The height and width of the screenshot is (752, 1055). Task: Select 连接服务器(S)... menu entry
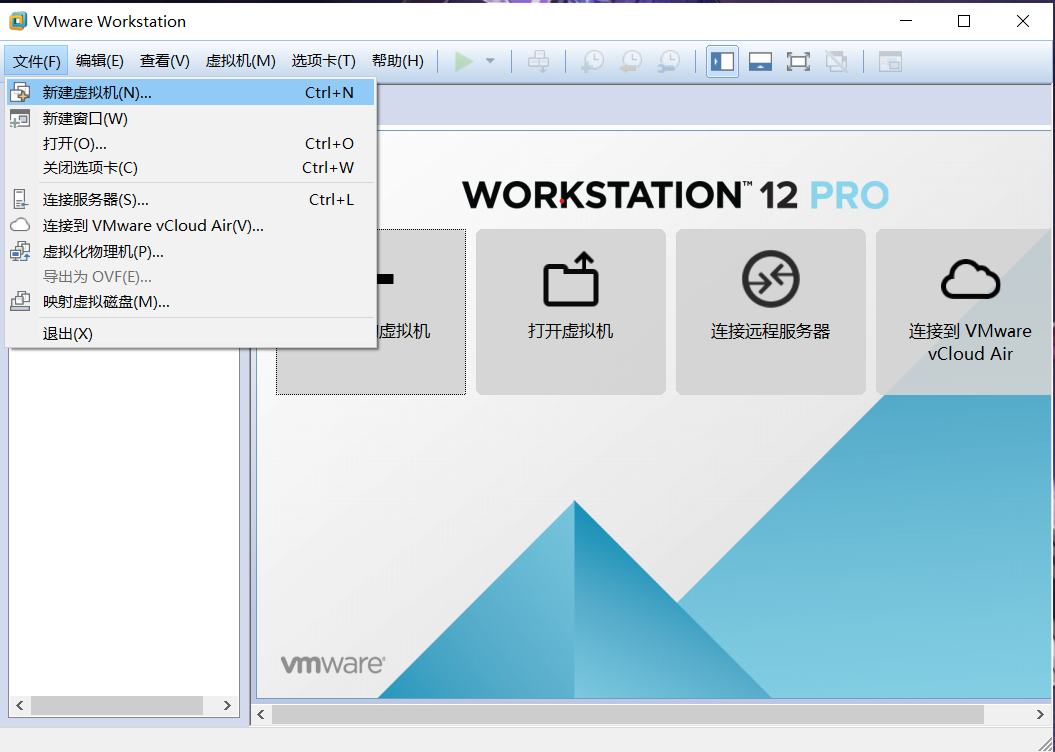(x=190, y=199)
